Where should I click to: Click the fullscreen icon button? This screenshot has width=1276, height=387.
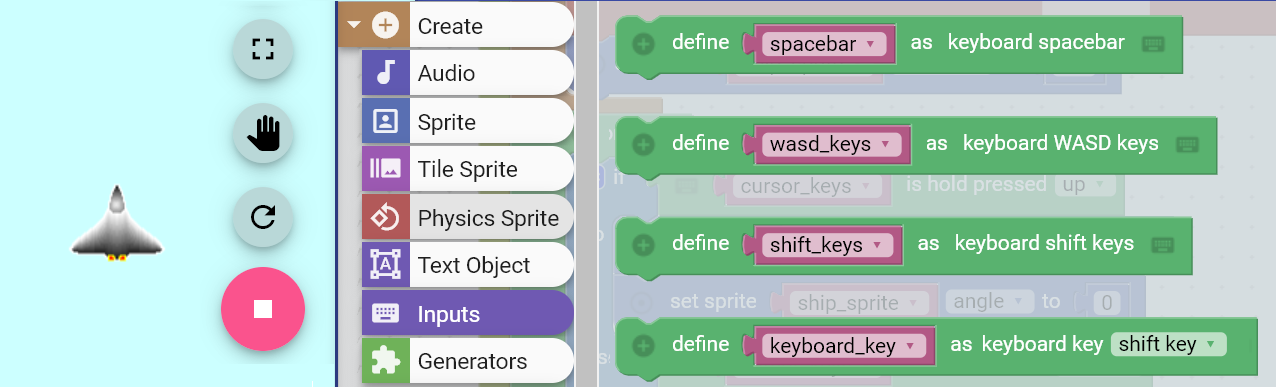[263, 49]
